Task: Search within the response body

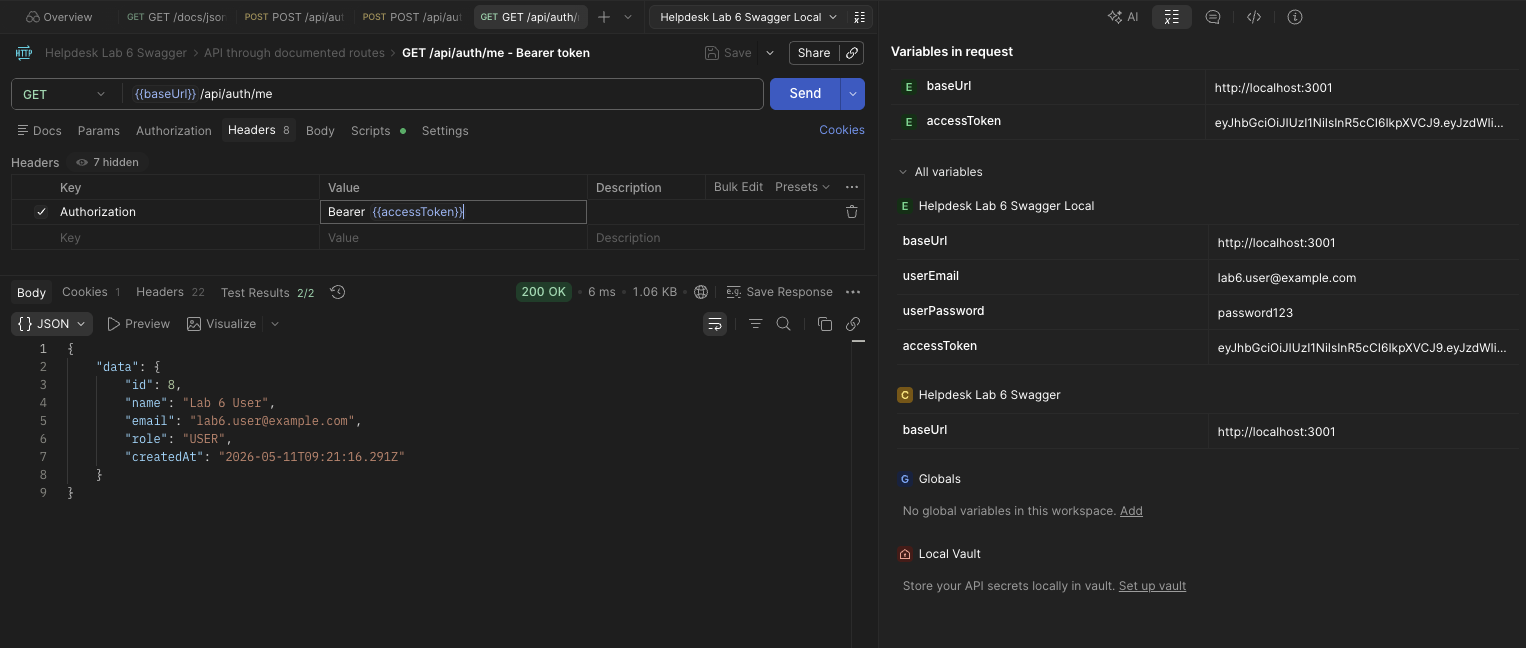Action: [784, 324]
